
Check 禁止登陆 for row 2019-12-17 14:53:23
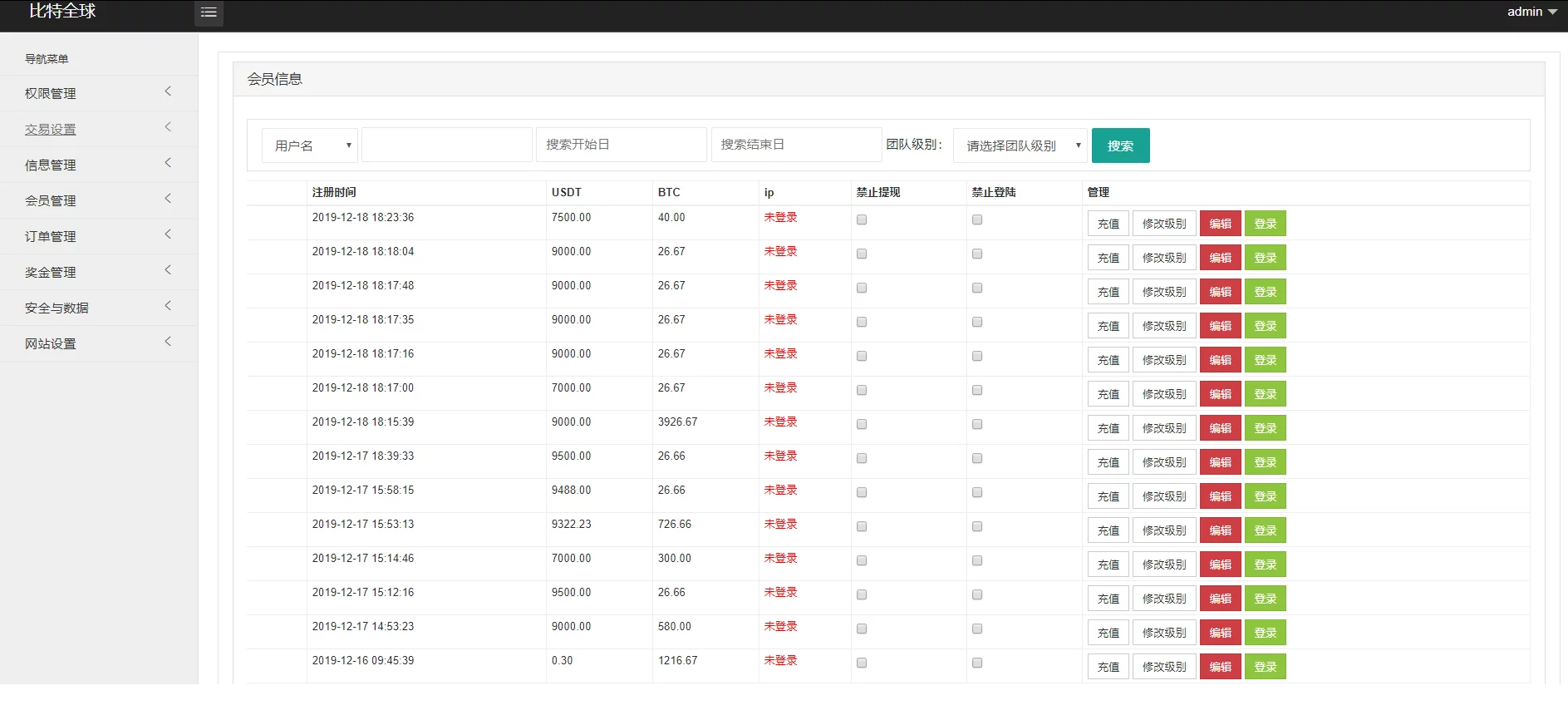pos(977,629)
